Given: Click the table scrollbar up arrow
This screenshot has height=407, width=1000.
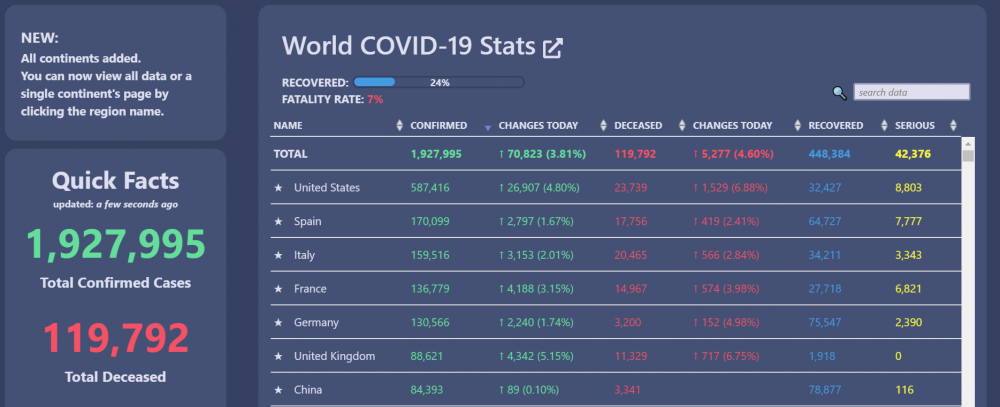Looking at the screenshot, I should (x=968, y=143).
